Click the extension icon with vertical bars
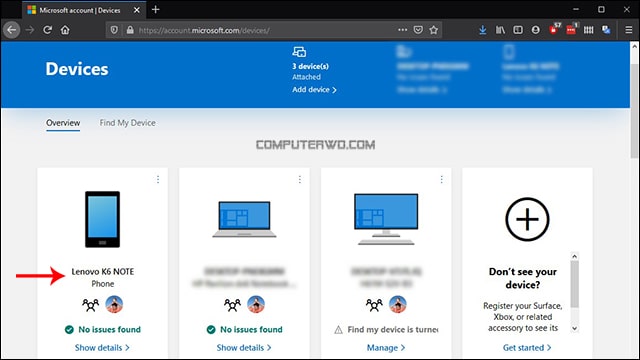The height and width of the screenshot is (360, 640). coord(589,30)
